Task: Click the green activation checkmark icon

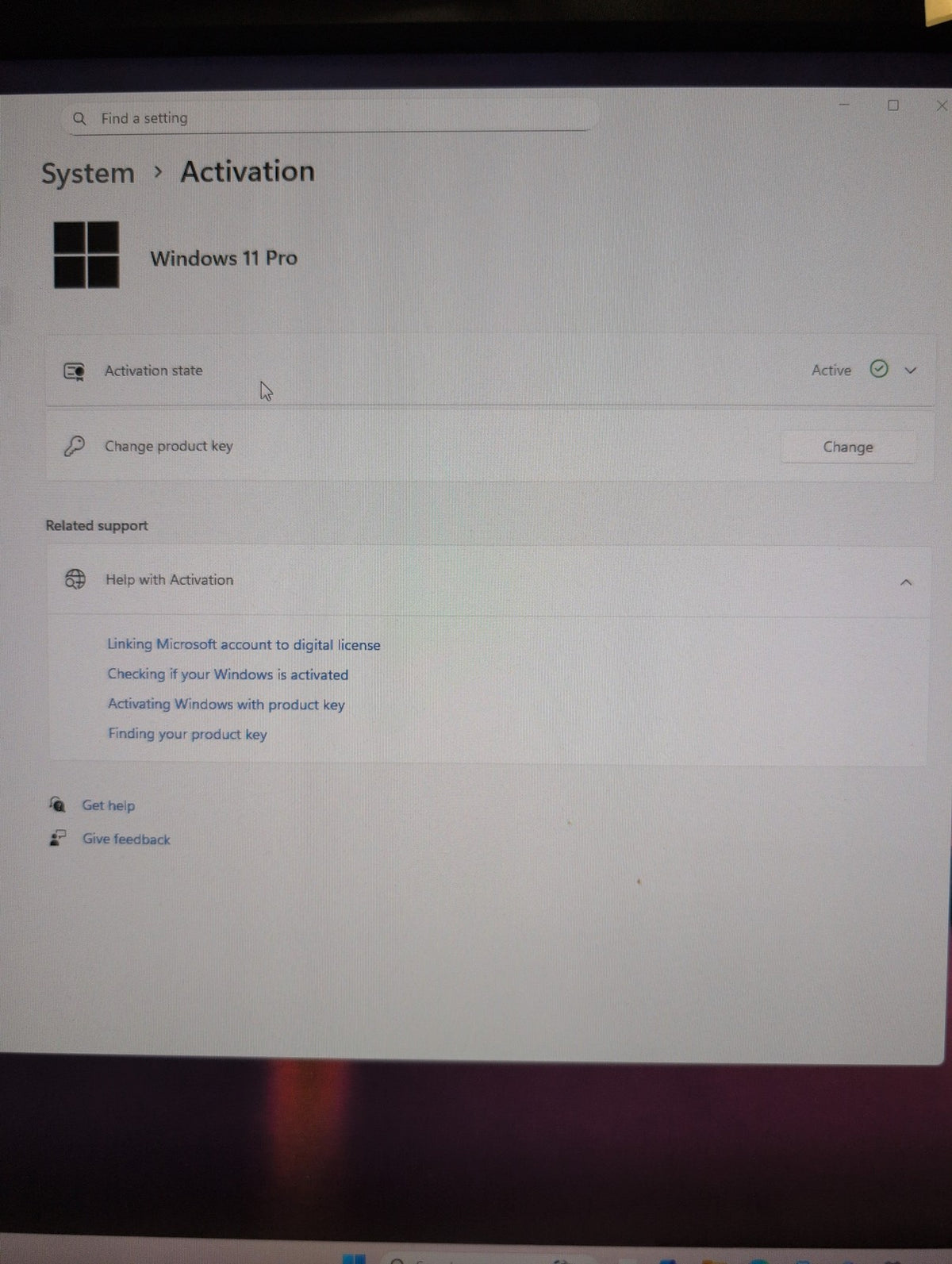Action: coord(879,369)
